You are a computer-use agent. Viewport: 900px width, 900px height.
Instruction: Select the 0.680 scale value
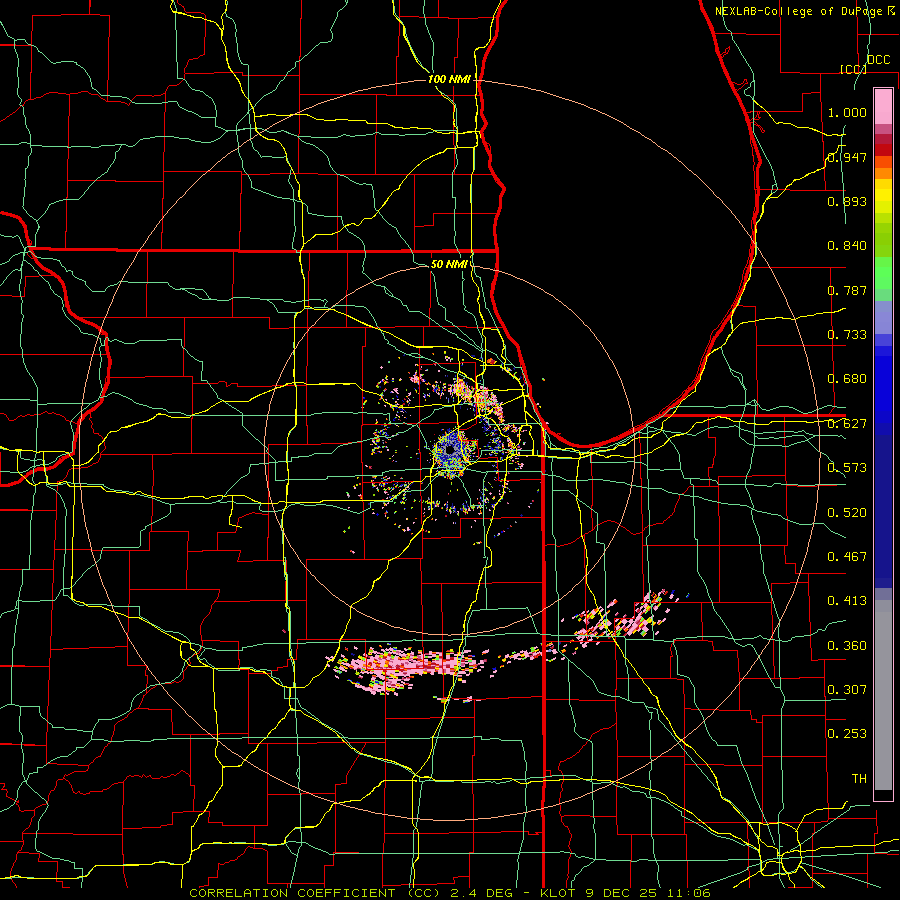point(847,379)
